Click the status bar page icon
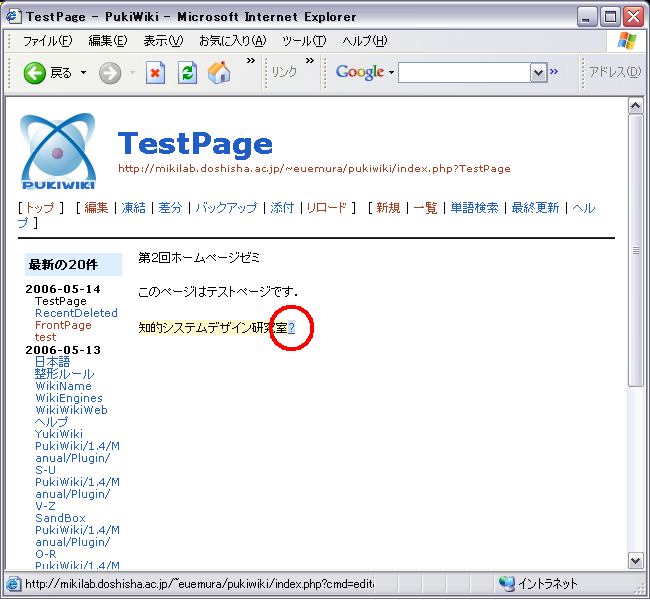Image resolution: width=650 pixels, height=600 pixels. click(13, 583)
